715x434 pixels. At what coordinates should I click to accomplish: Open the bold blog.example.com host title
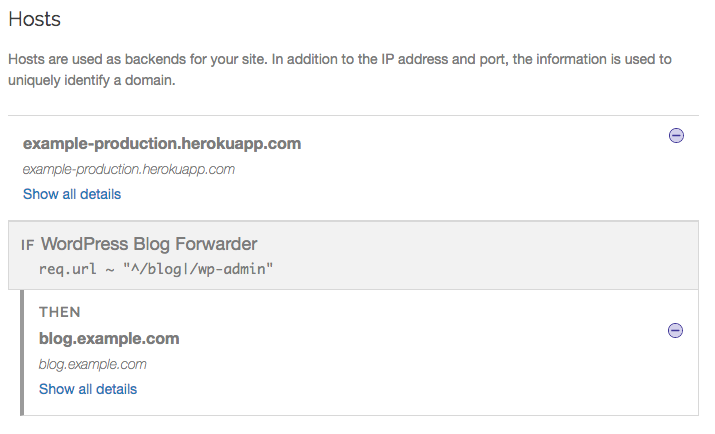109,339
